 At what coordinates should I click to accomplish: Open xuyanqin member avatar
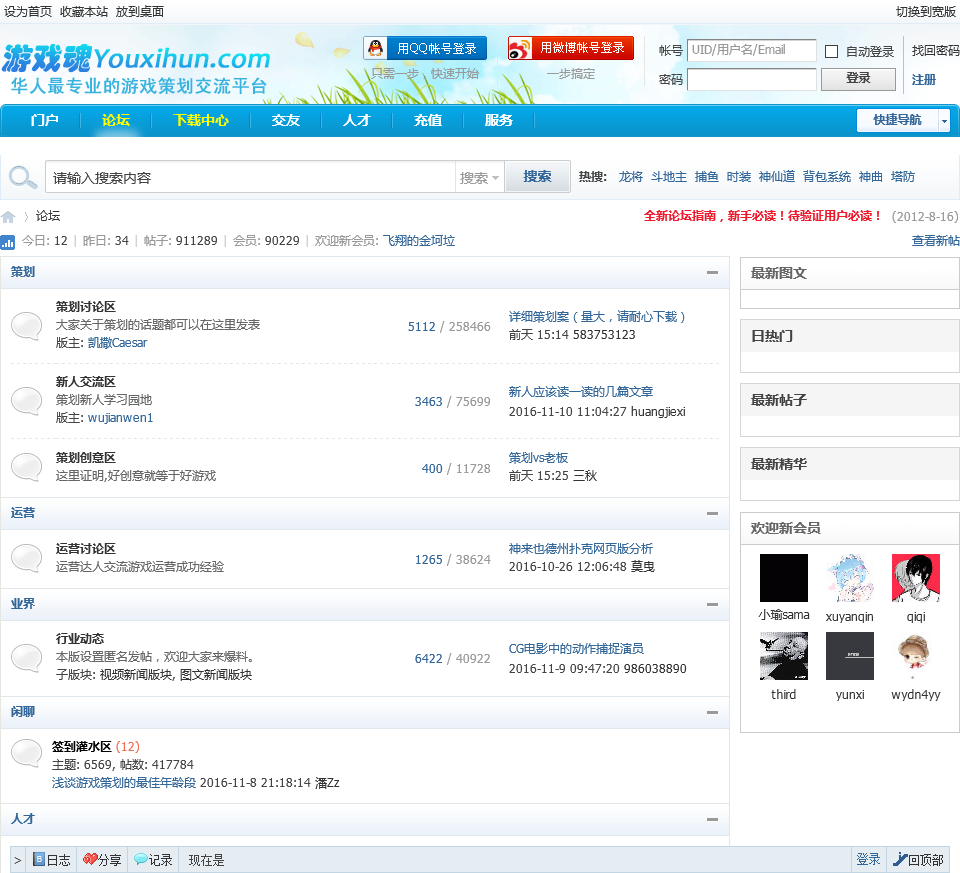[850, 578]
